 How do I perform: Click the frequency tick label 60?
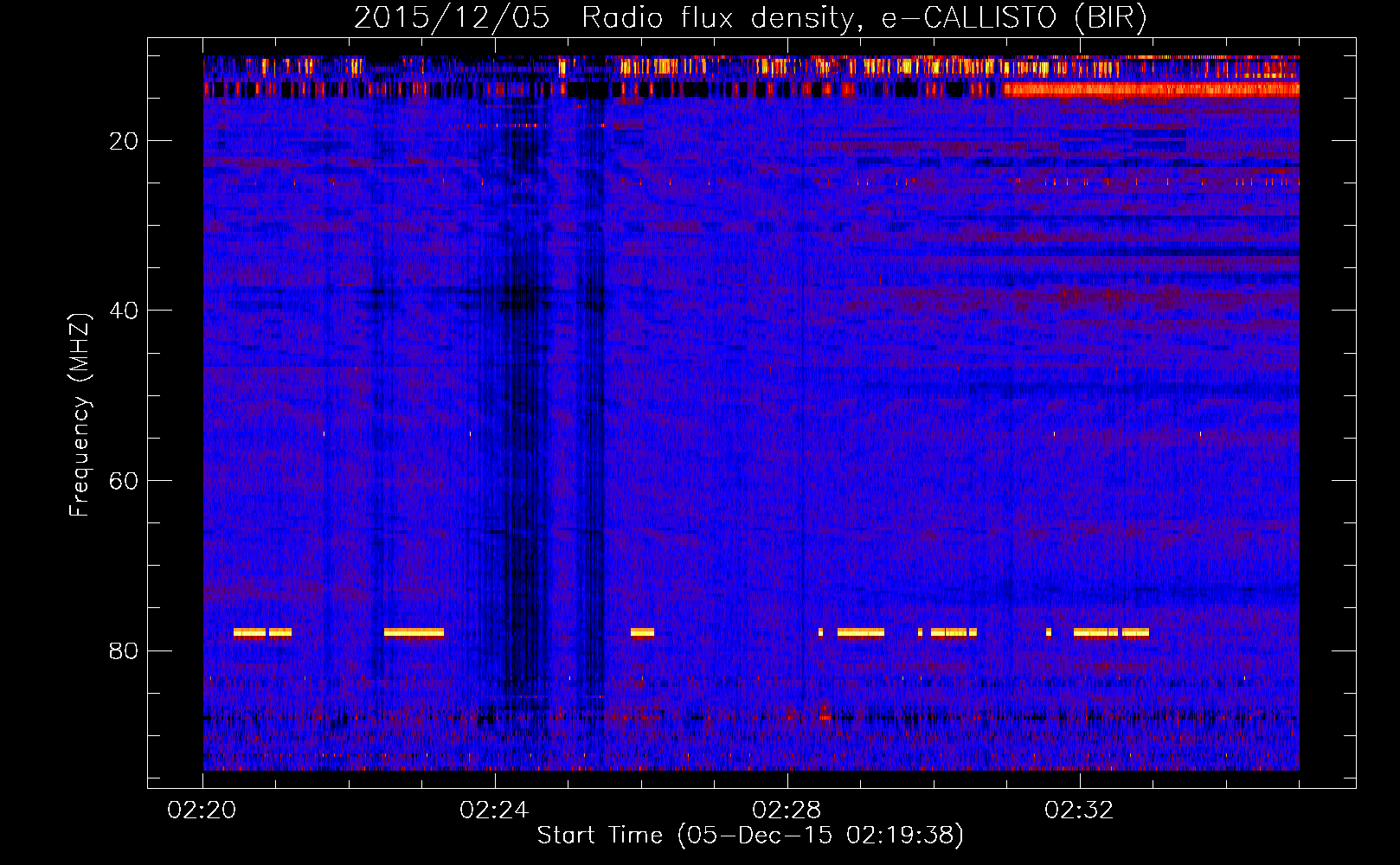pyautogui.click(x=124, y=481)
